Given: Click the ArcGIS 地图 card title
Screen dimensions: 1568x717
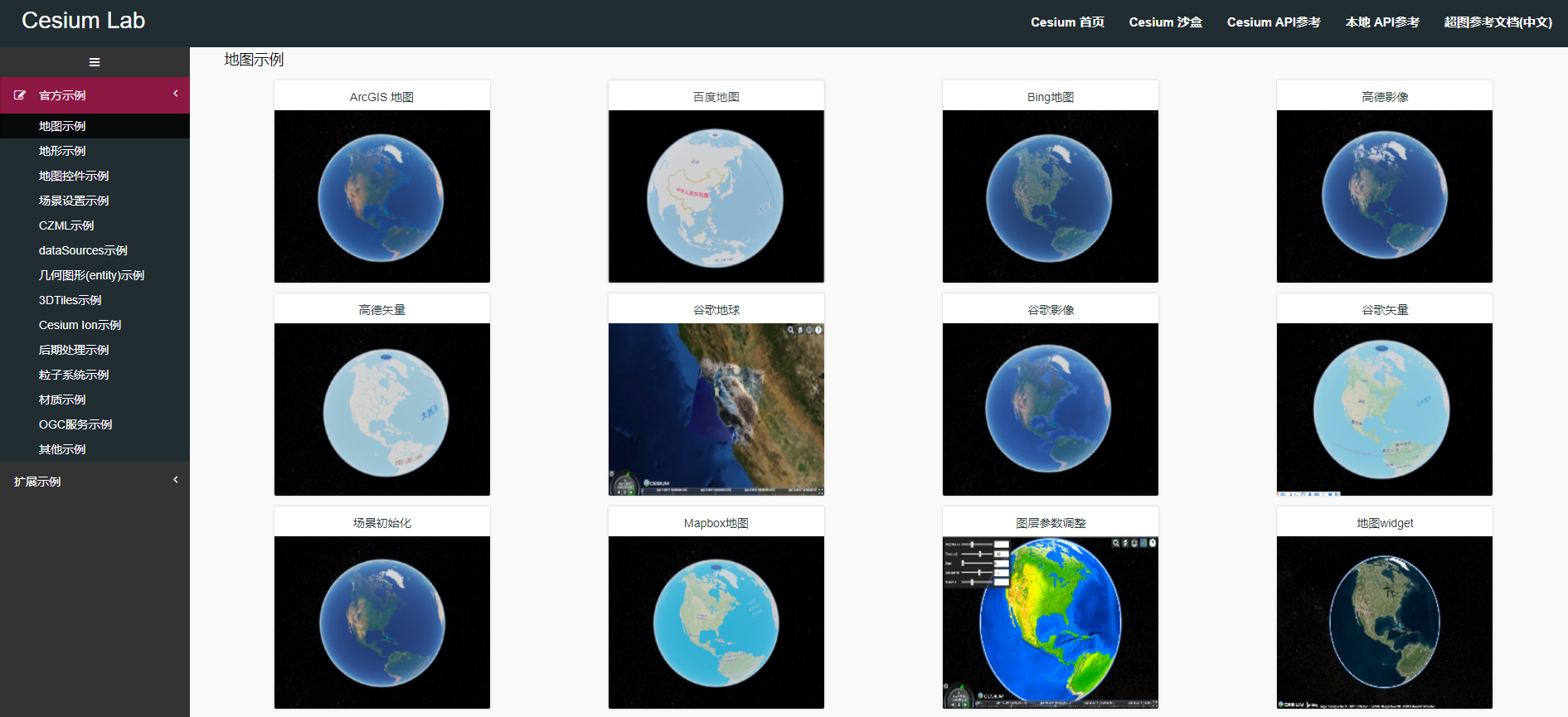Looking at the screenshot, I should [381, 97].
